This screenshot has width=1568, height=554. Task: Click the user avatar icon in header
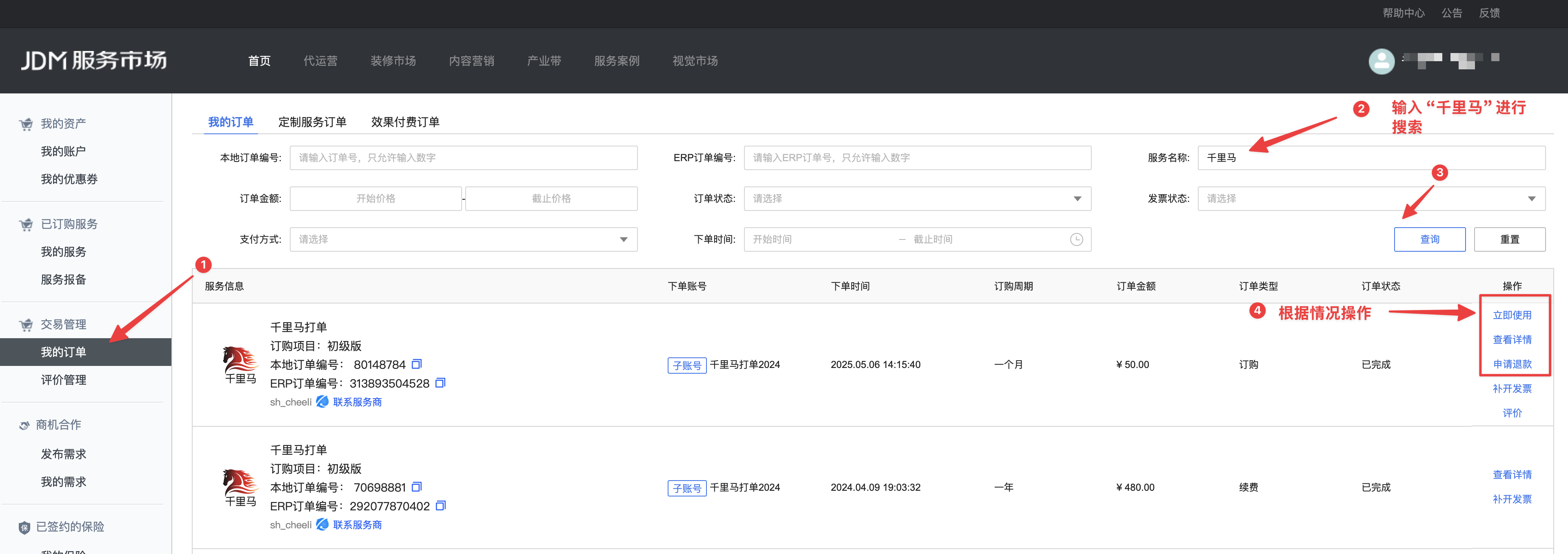click(x=1381, y=61)
